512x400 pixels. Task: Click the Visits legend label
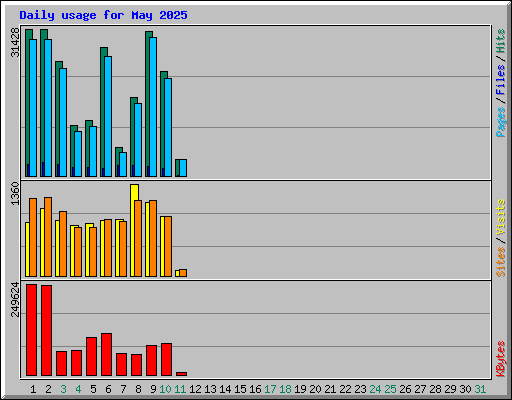click(x=500, y=217)
